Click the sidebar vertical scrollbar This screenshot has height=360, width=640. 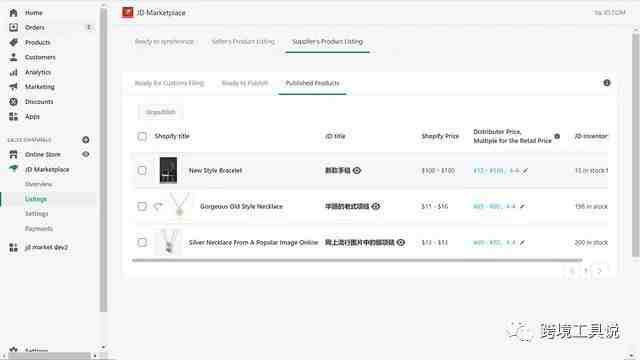point(104,159)
